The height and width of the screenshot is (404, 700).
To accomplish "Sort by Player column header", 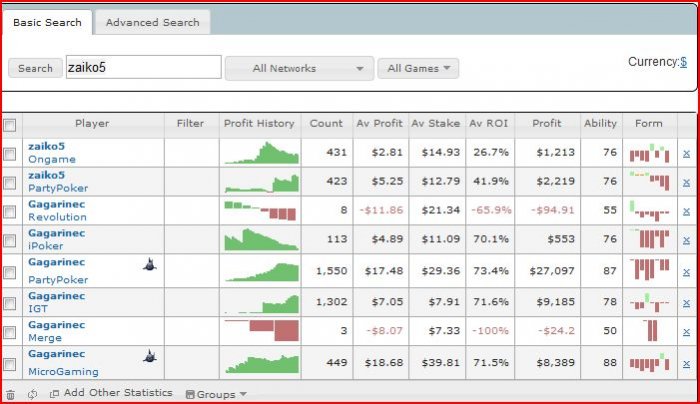I will [x=92, y=124].
